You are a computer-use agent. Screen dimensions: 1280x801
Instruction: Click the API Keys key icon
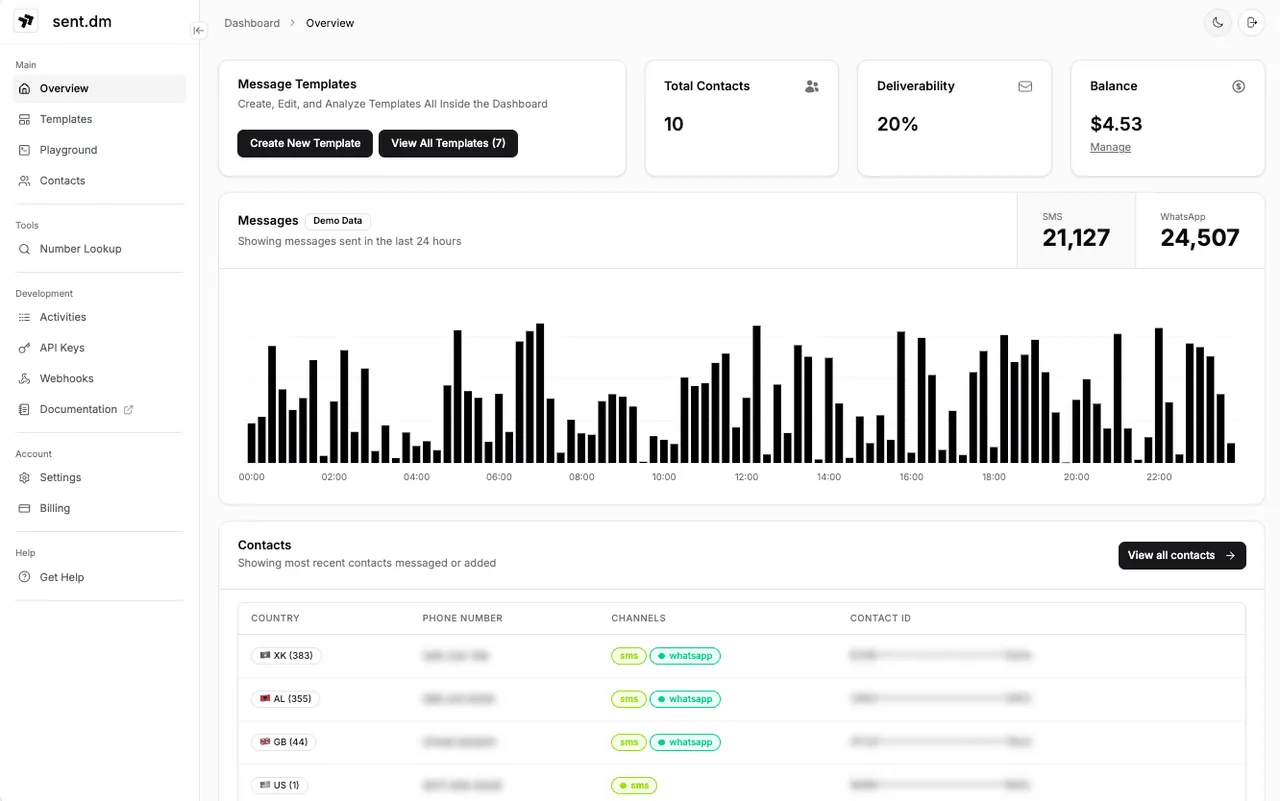(x=25, y=348)
